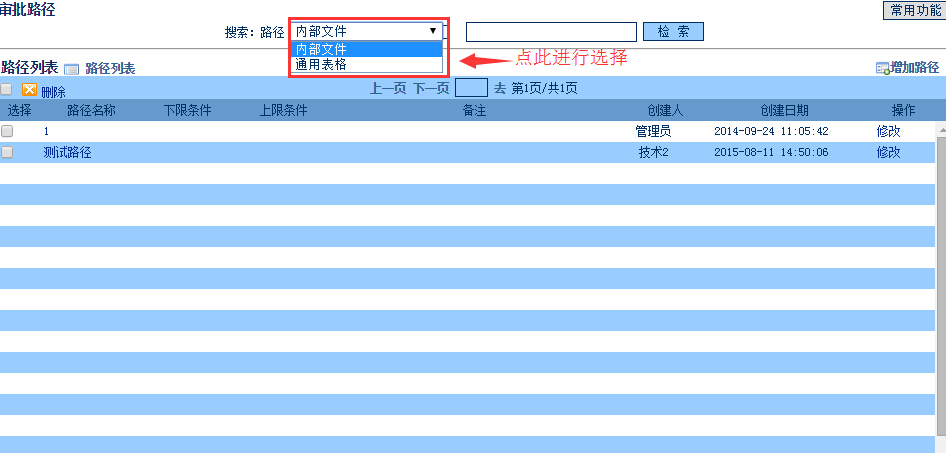Click the 创建日期 column header
Image resolution: width=946 pixels, height=453 pixels.
tap(784, 110)
